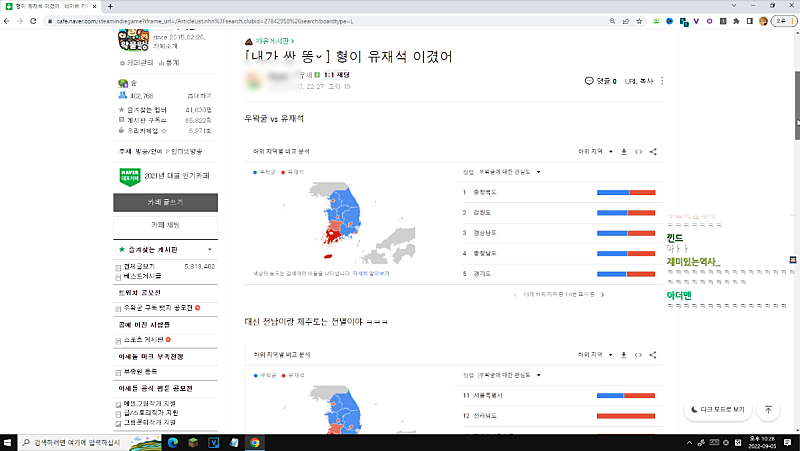This screenshot has height=451, width=800.
Task: Click the purple circle extension icon
Action: (x=710, y=21)
